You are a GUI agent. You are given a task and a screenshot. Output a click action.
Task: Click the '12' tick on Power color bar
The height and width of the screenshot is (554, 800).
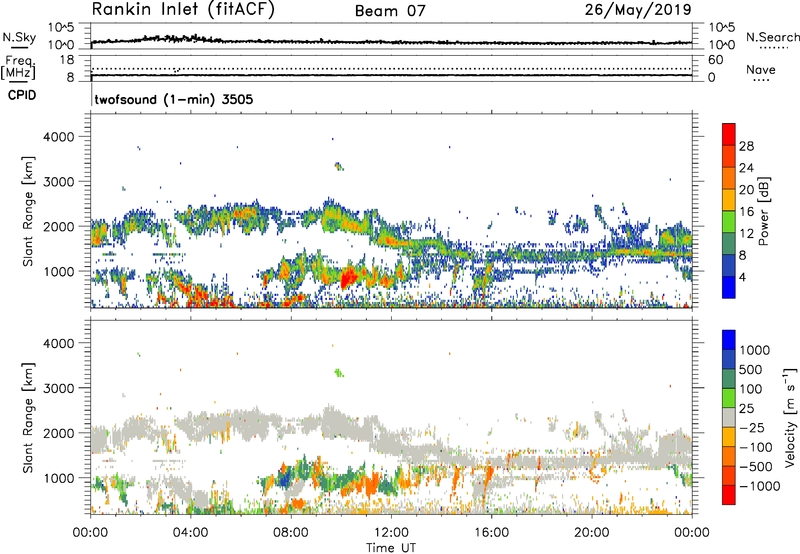point(746,234)
